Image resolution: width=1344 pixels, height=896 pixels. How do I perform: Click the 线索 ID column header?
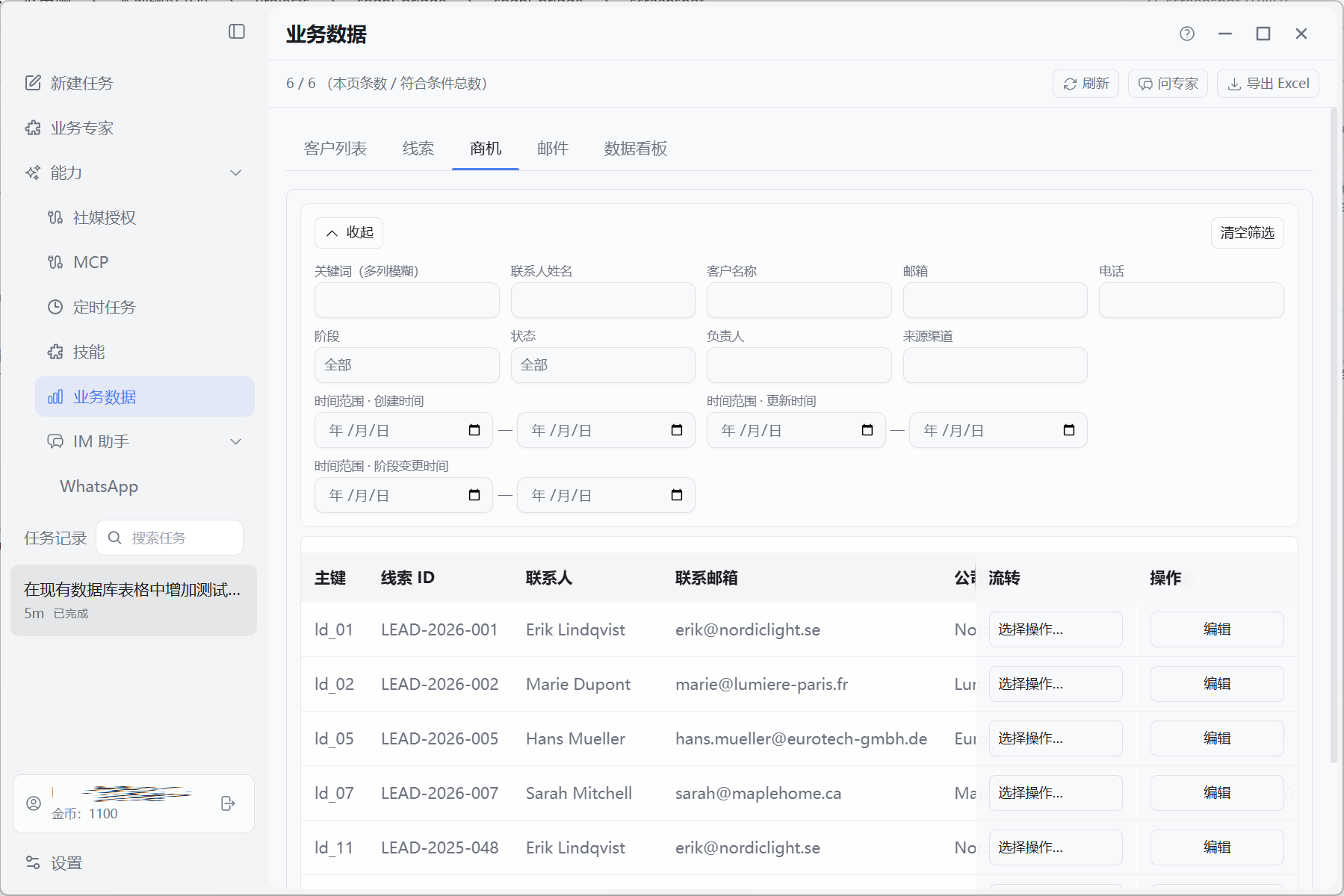tap(408, 578)
